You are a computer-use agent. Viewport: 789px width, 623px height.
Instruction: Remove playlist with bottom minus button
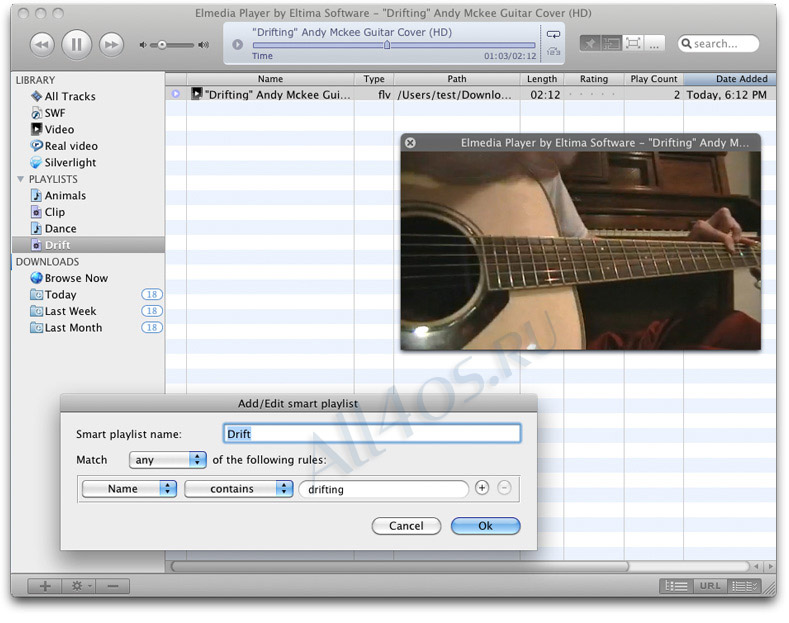click(x=113, y=586)
